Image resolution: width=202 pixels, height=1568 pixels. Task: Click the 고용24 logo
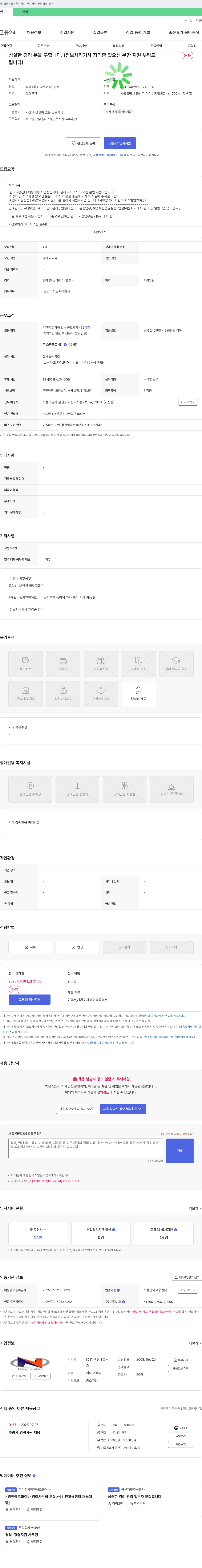[x=8, y=32]
